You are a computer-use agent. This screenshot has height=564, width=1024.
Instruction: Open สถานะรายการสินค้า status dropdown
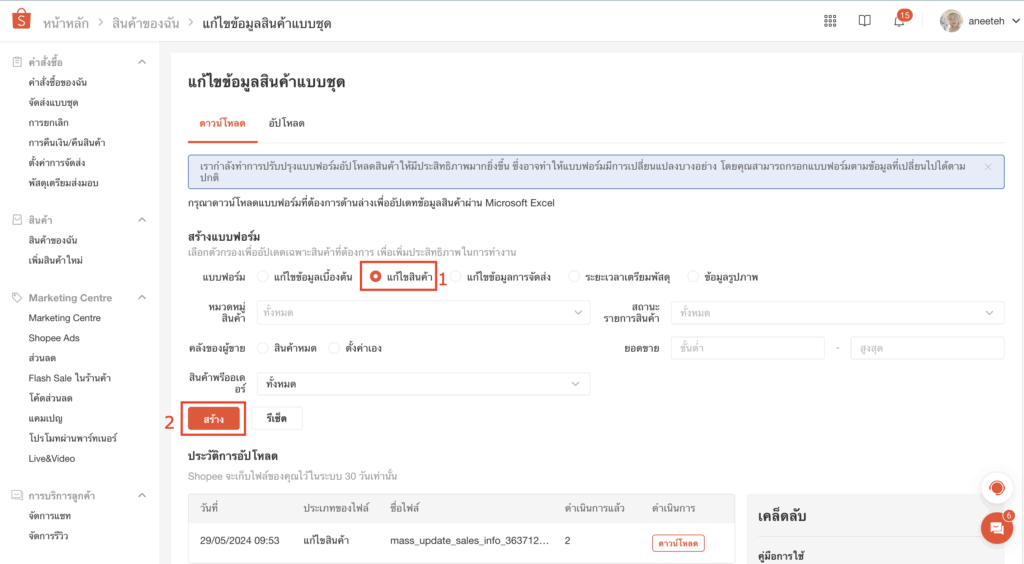click(x=837, y=313)
